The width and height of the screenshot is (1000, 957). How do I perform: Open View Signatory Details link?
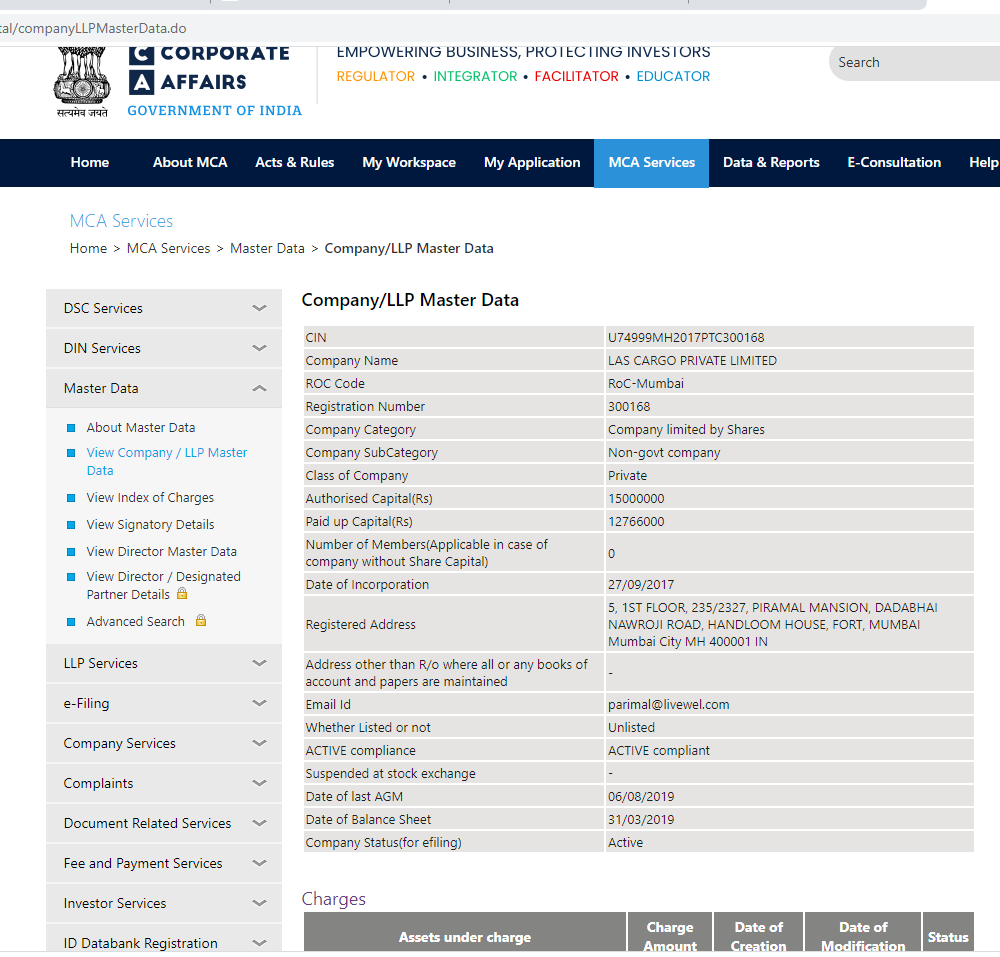click(x=151, y=525)
